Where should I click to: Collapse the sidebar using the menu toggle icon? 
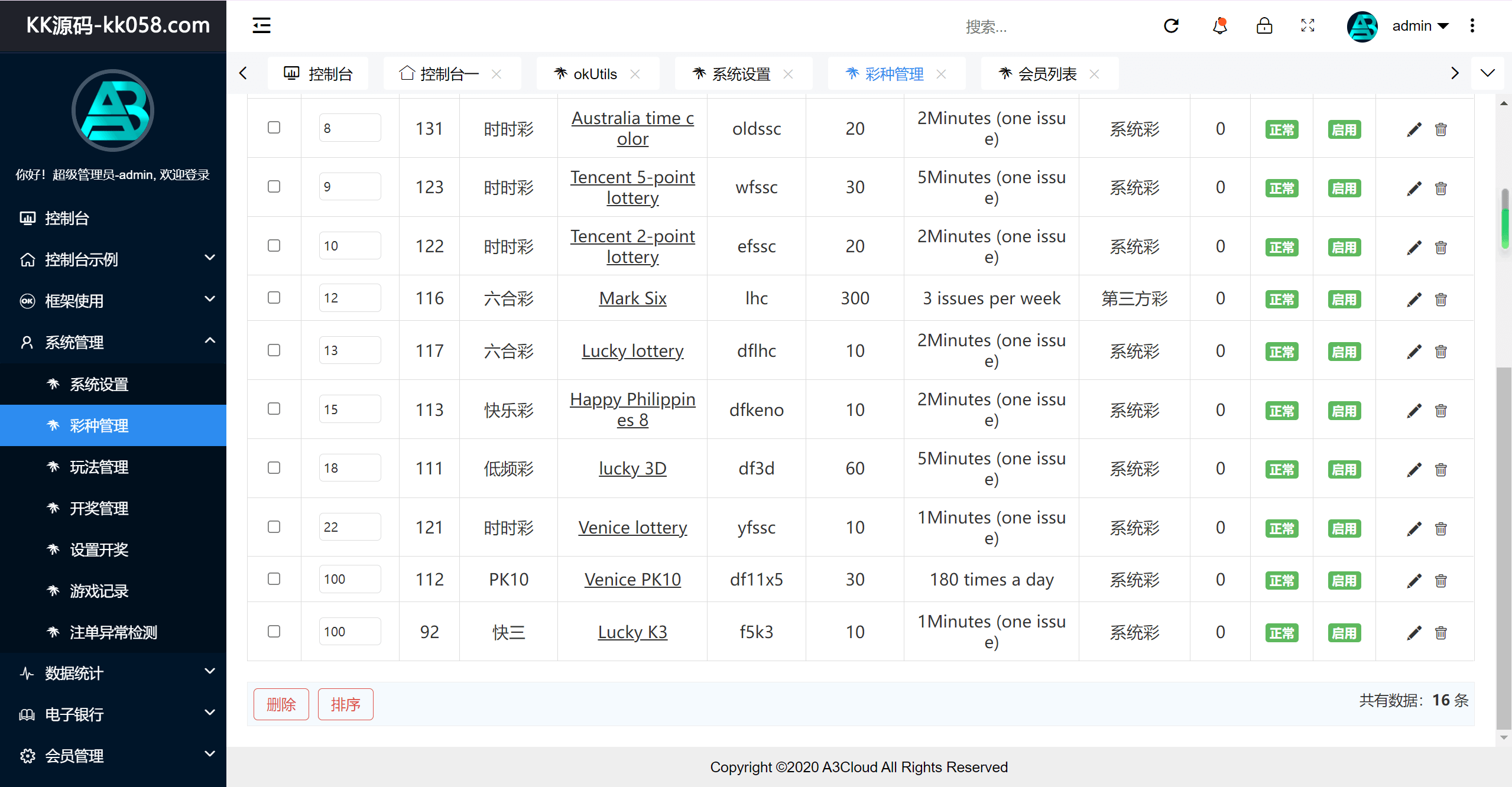[x=261, y=25]
